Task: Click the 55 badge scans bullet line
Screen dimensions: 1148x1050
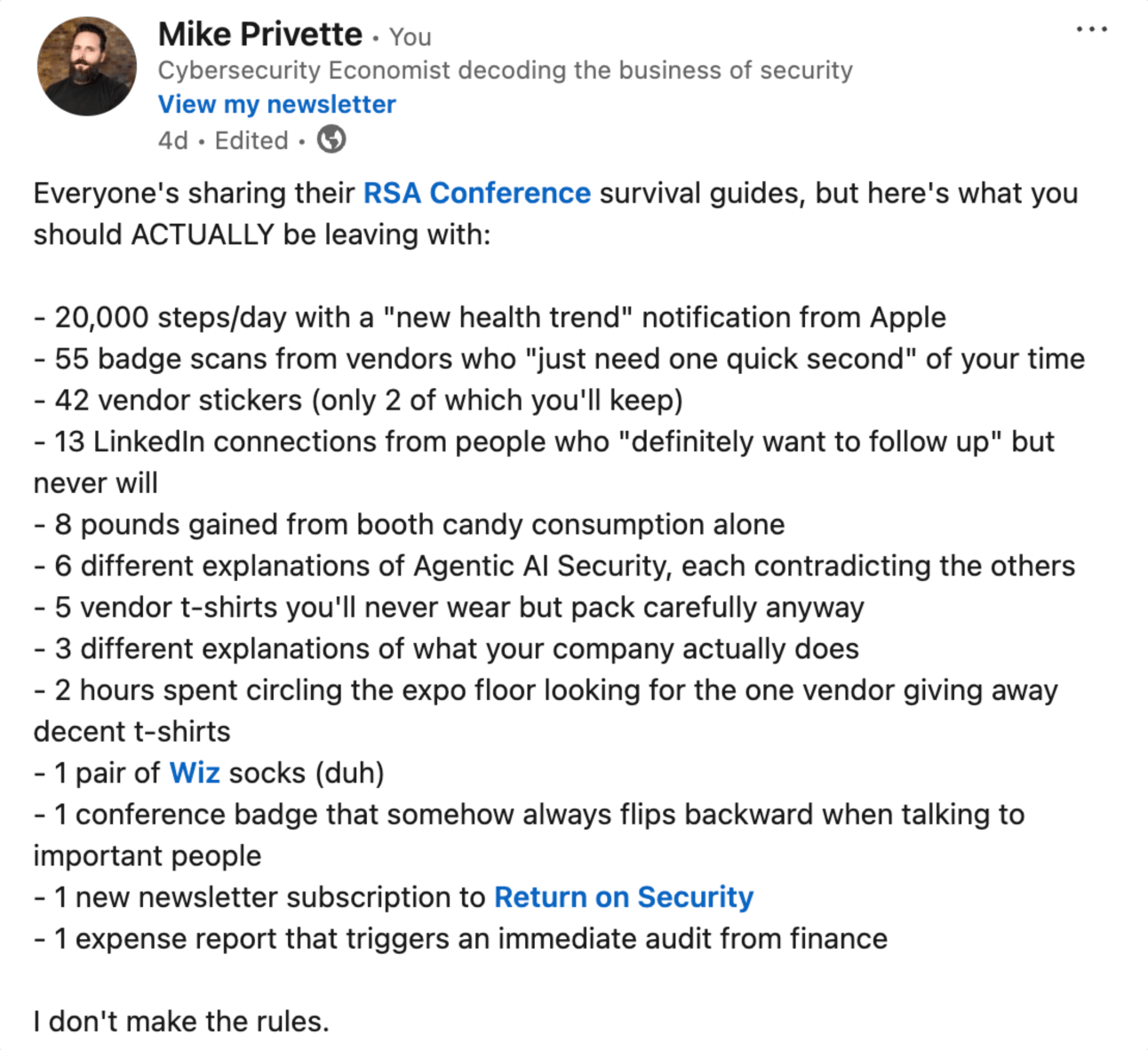Action: (x=559, y=359)
